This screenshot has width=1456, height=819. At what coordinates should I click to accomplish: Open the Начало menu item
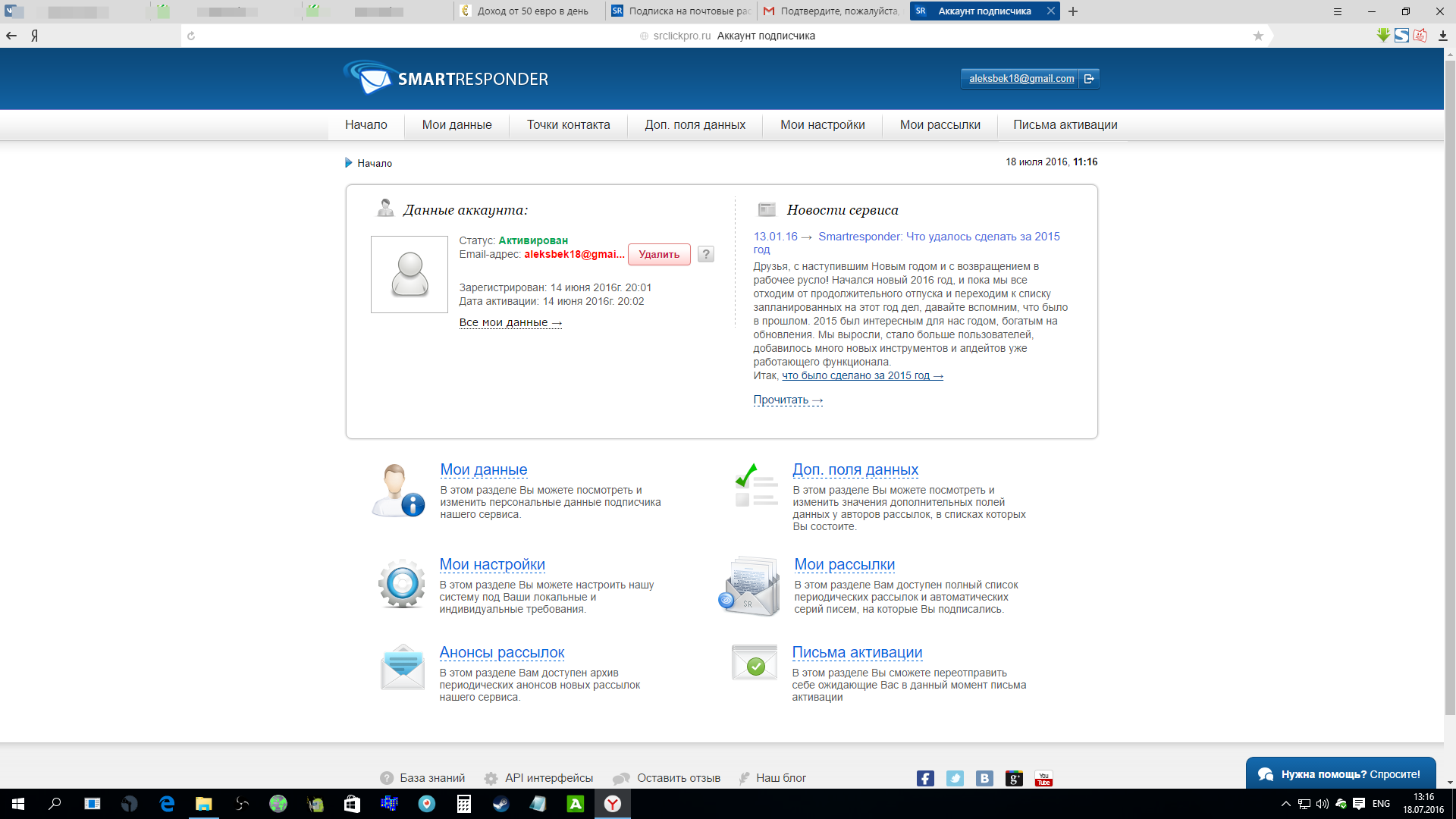pyautogui.click(x=366, y=125)
